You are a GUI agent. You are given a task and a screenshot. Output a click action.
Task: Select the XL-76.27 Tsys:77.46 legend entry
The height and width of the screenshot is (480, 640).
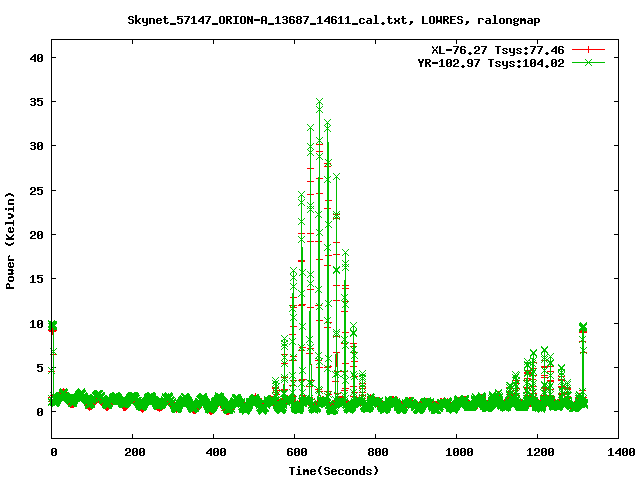[x=498, y=50]
